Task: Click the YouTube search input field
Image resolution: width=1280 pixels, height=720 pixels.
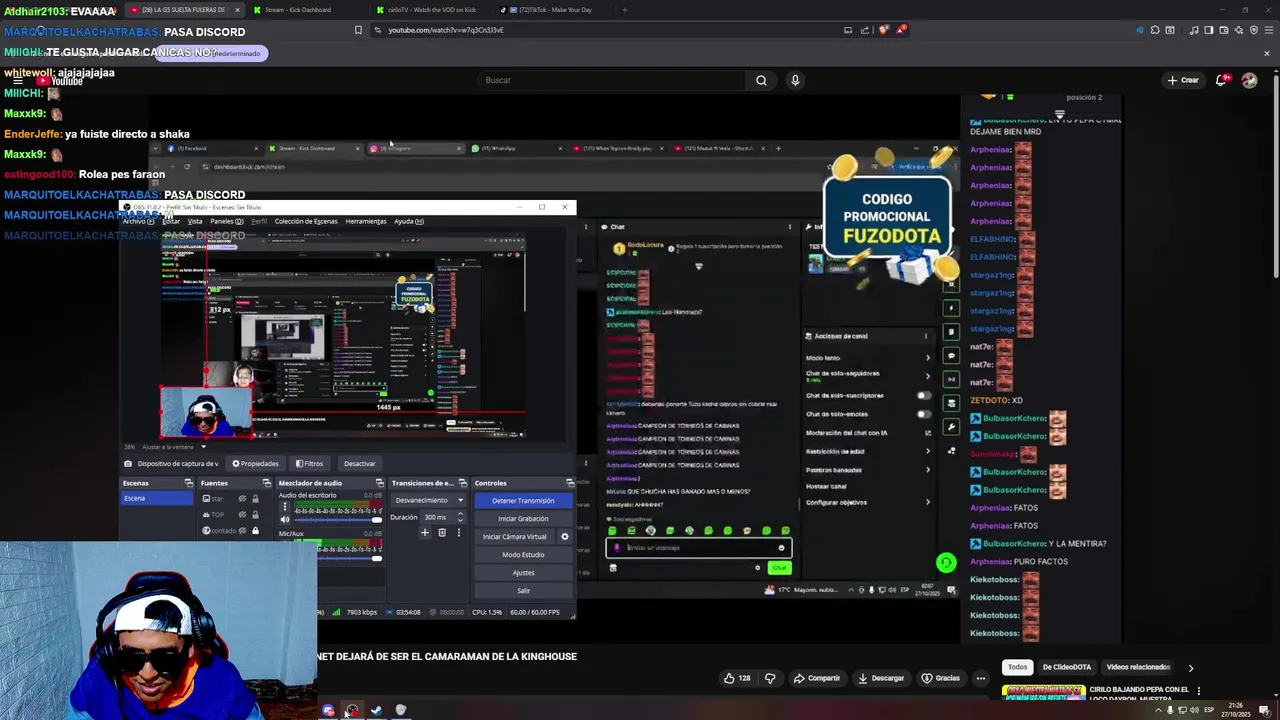Action: 612,80
